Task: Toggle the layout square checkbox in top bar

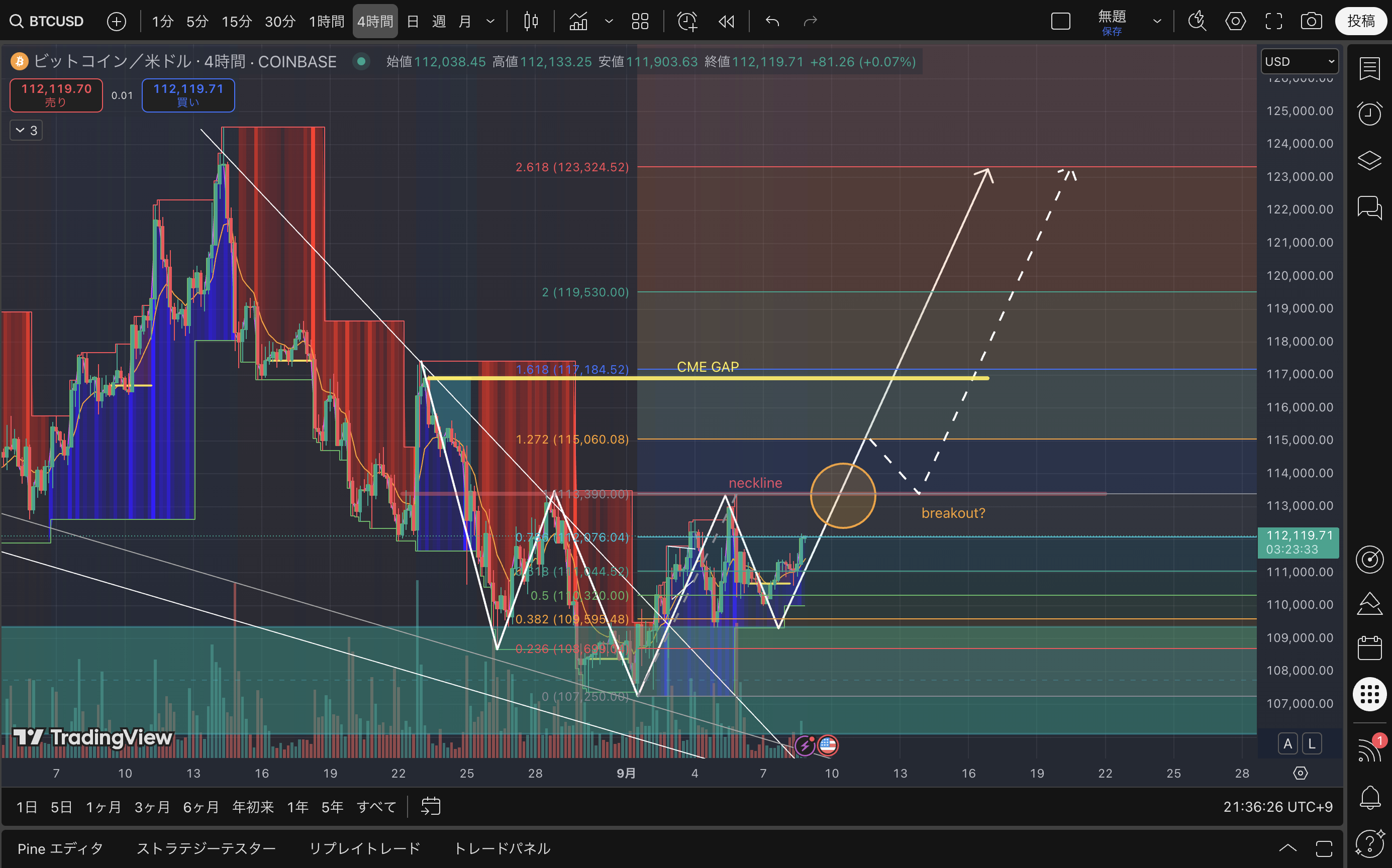Action: point(1061,22)
